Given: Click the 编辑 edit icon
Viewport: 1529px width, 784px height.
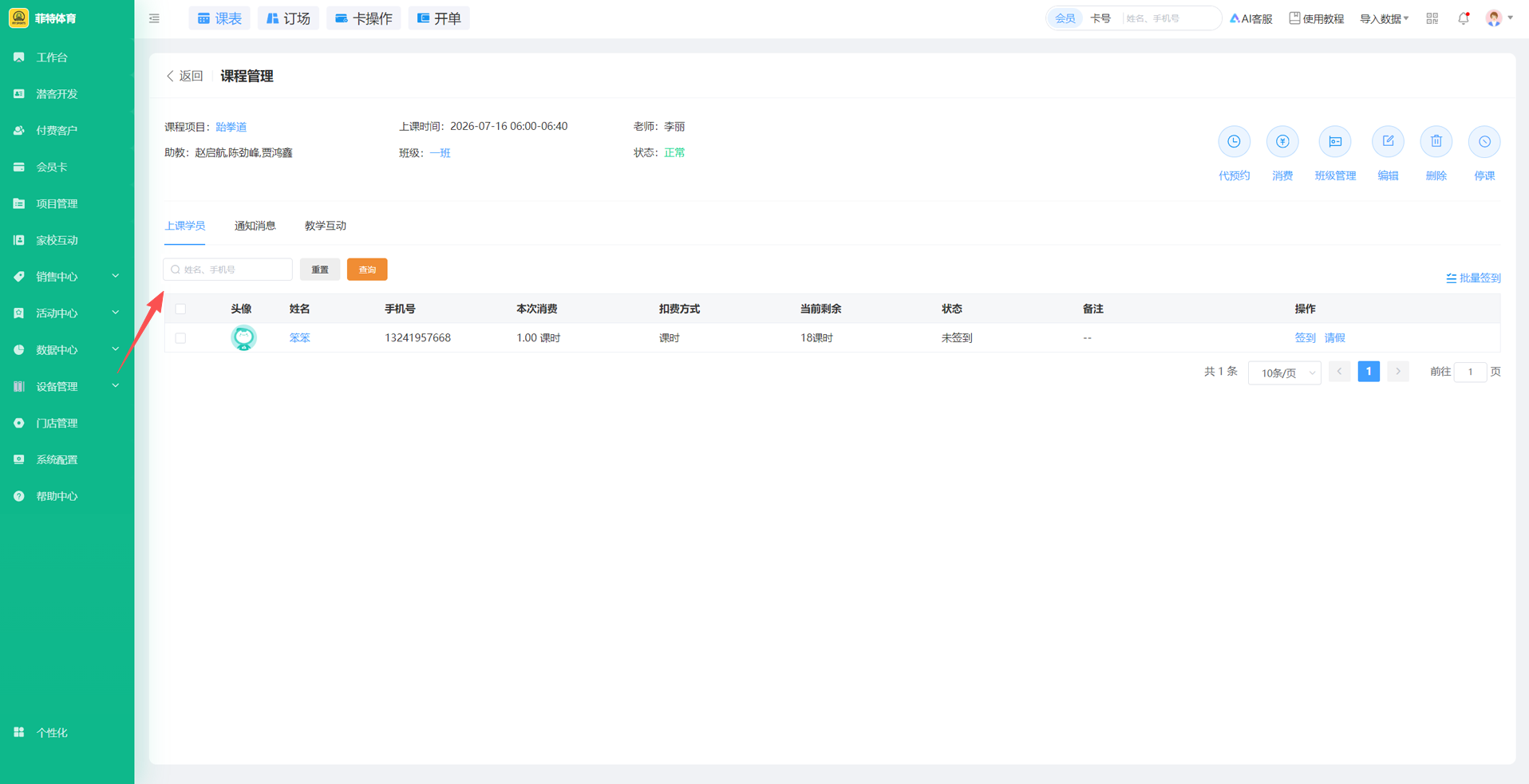Looking at the screenshot, I should pyautogui.click(x=1388, y=142).
